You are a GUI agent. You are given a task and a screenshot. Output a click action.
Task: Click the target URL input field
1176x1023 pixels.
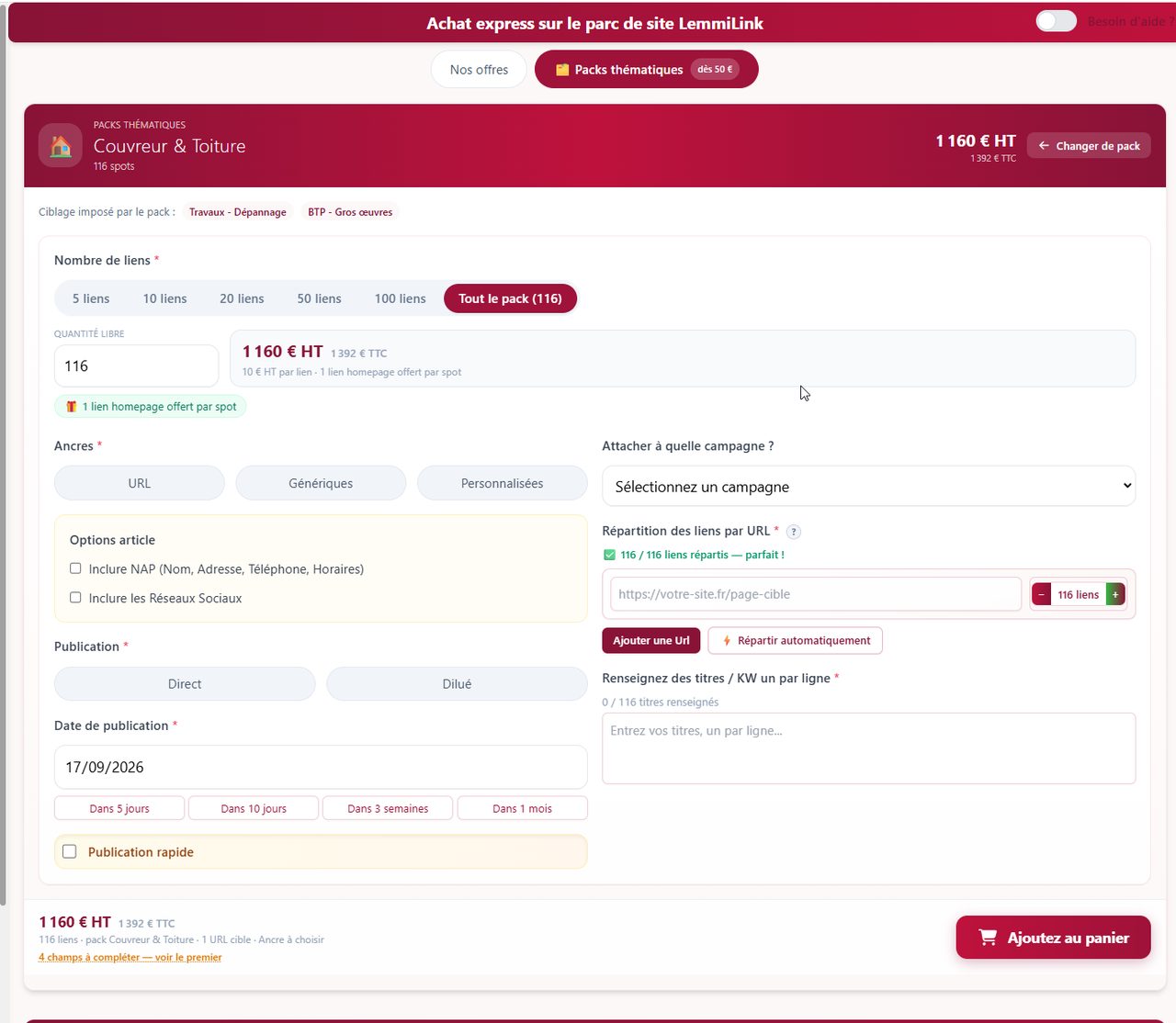(x=816, y=594)
